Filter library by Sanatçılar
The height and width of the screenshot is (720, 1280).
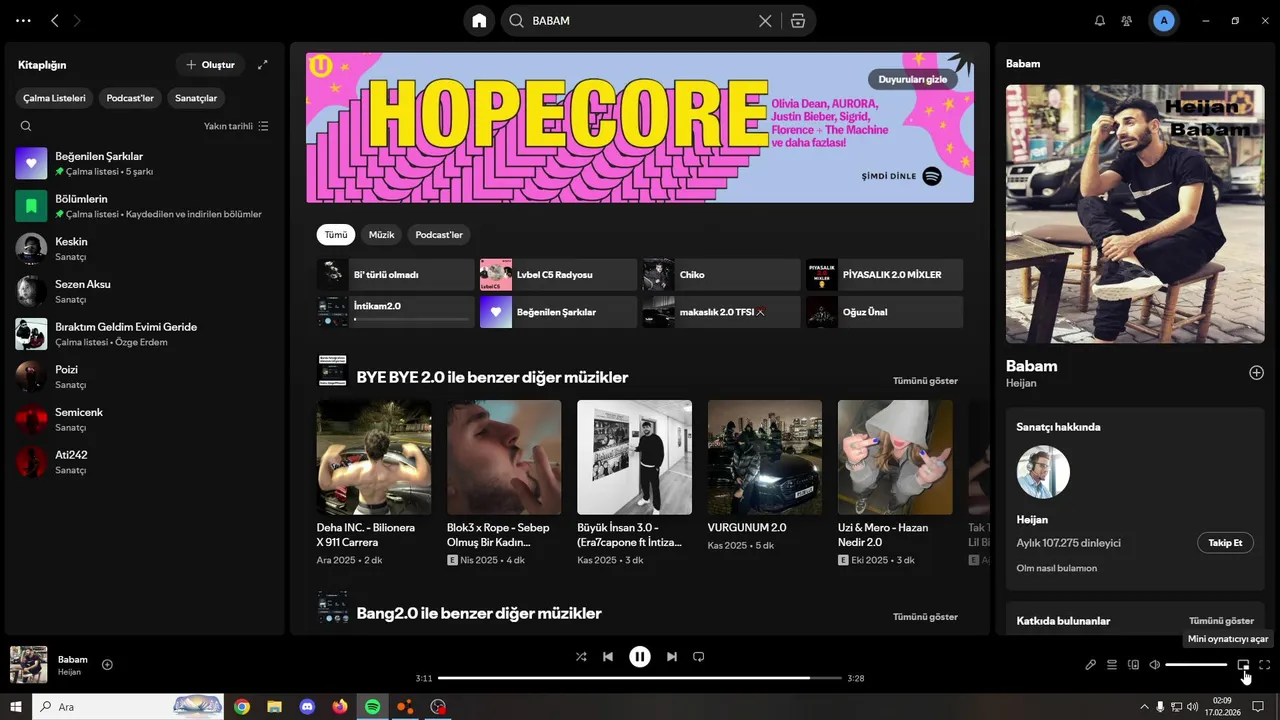point(196,98)
